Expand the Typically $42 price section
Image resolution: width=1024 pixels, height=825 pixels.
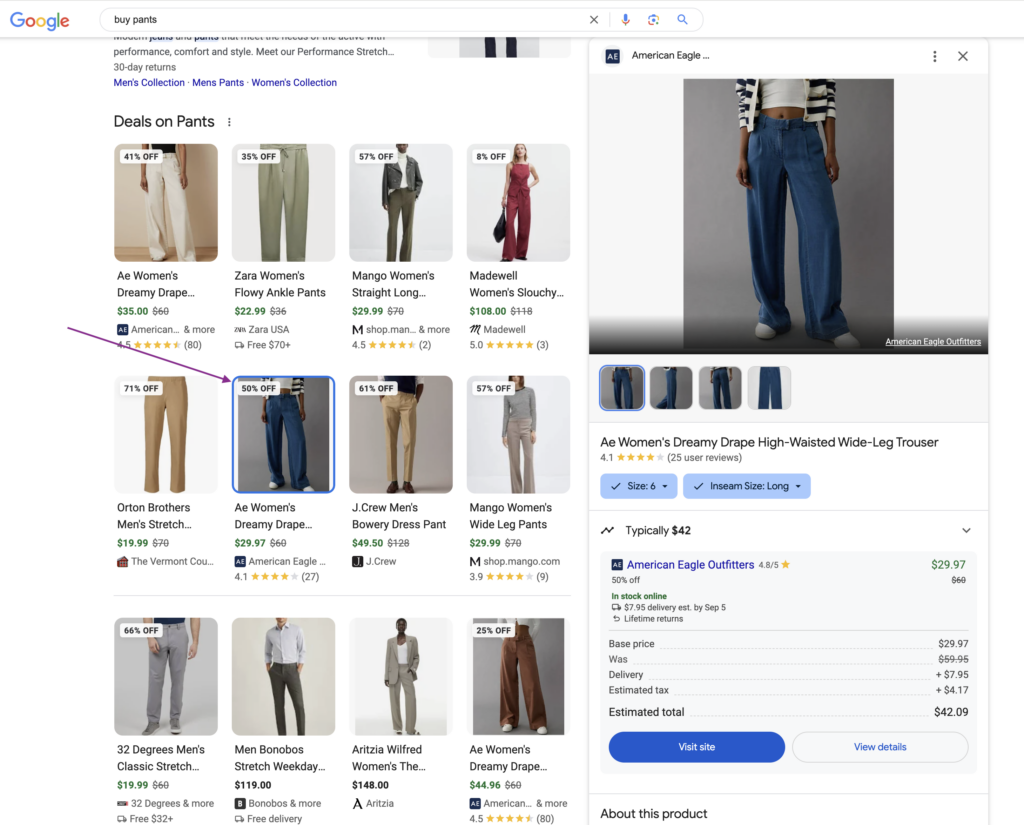pos(966,530)
